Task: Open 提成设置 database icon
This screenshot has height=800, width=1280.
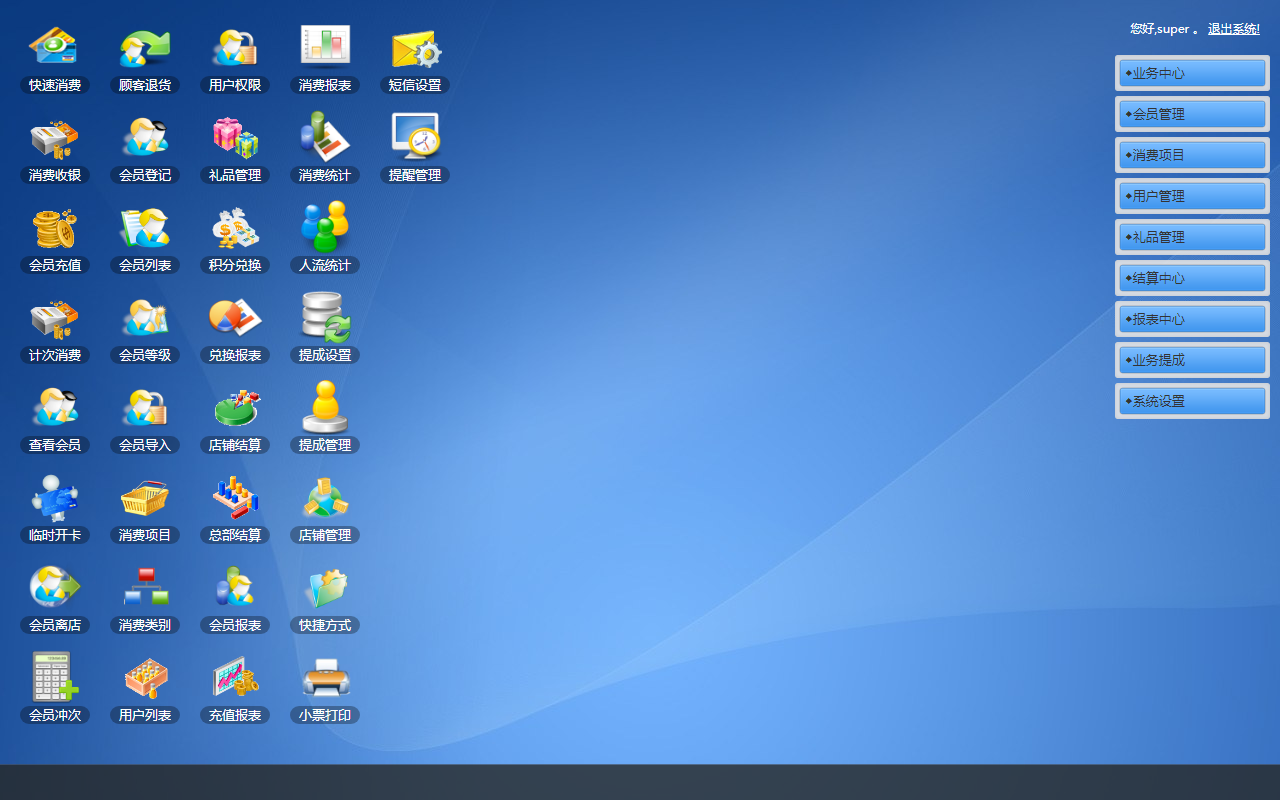Action: (325, 317)
